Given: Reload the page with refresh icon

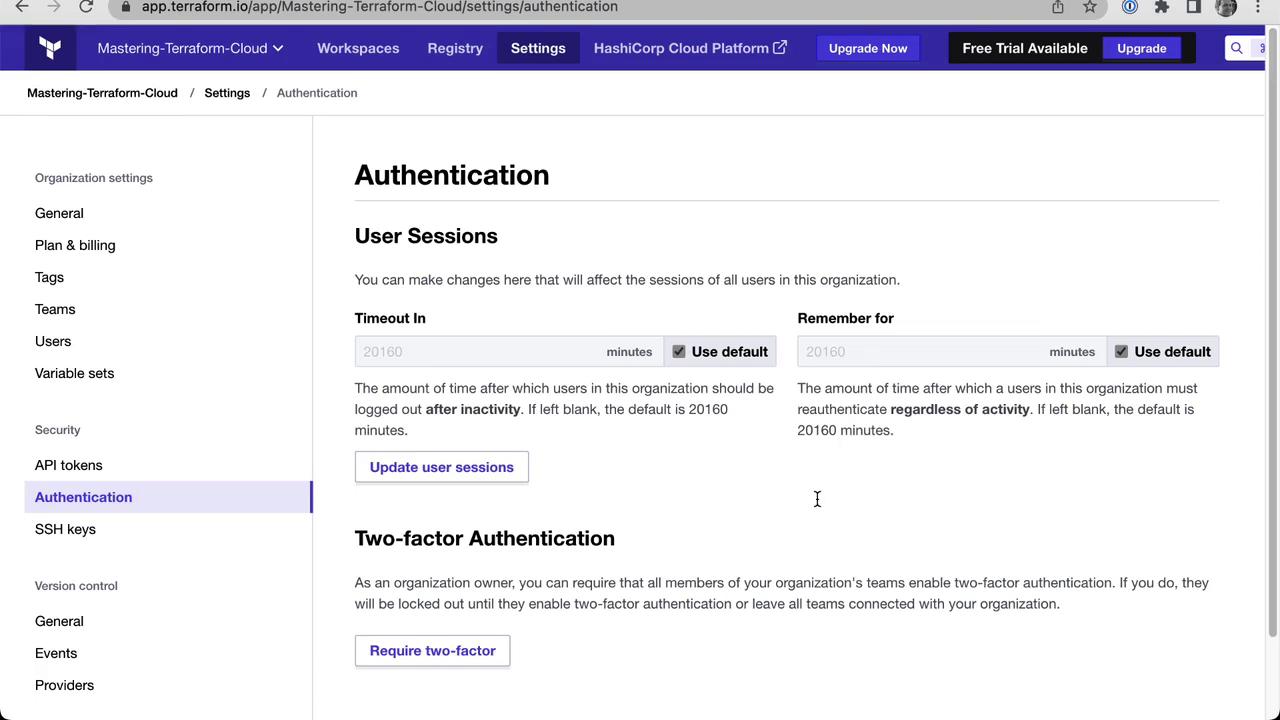Looking at the screenshot, I should tap(86, 7).
